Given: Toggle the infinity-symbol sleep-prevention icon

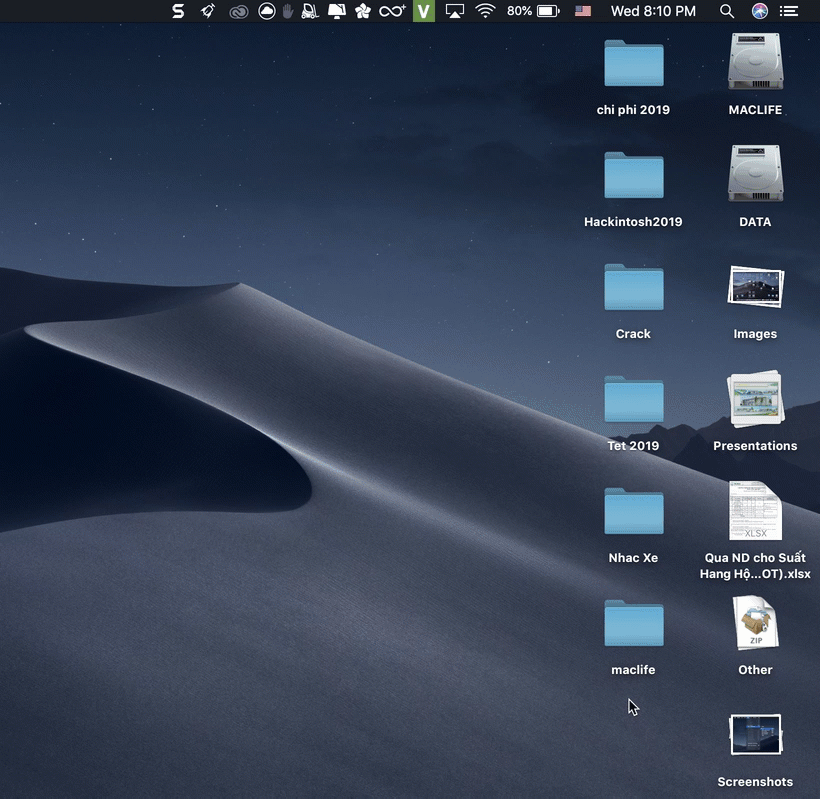Looking at the screenshot, I should (x=391, y=11).
